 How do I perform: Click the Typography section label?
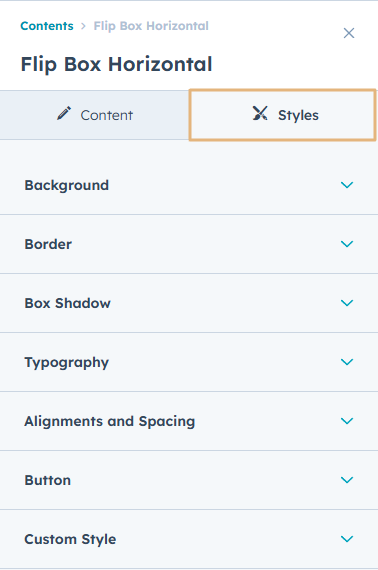[67, 362]
